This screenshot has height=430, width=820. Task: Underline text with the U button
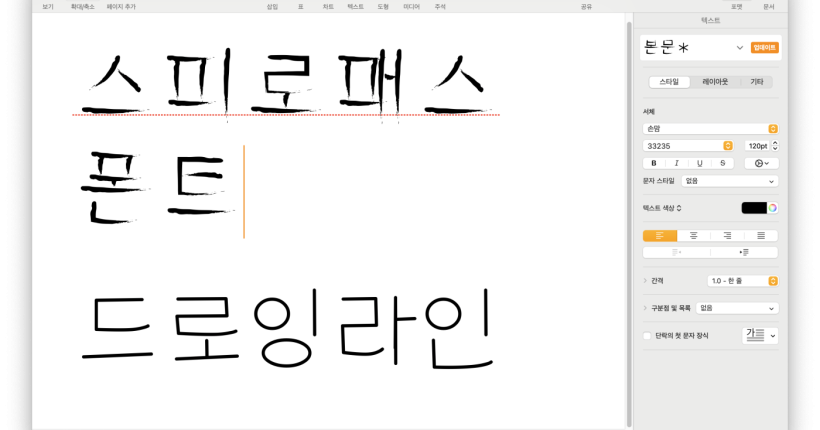coord(699,163)
